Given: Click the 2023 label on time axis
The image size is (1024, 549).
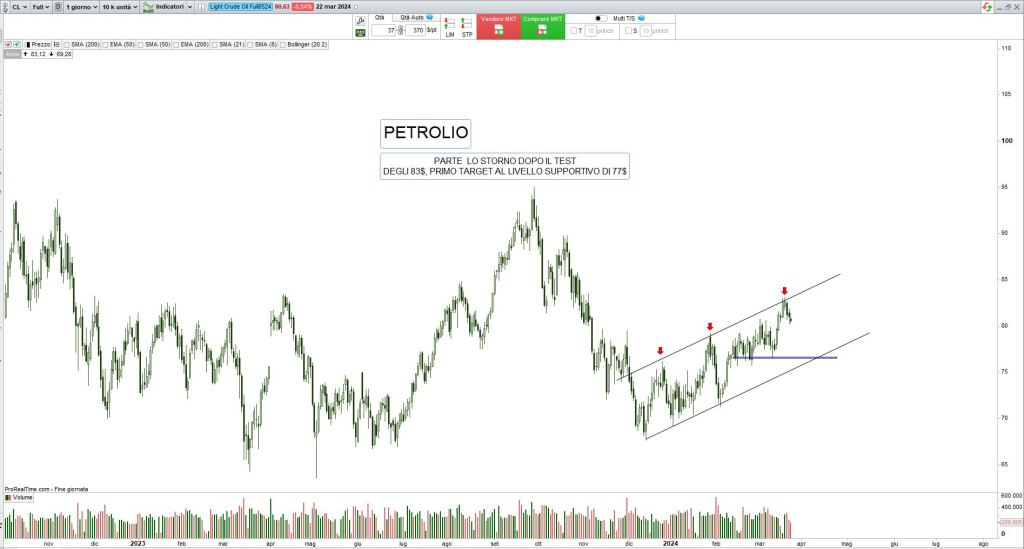Looking at the screenshot, I should [x=137, y=543].
